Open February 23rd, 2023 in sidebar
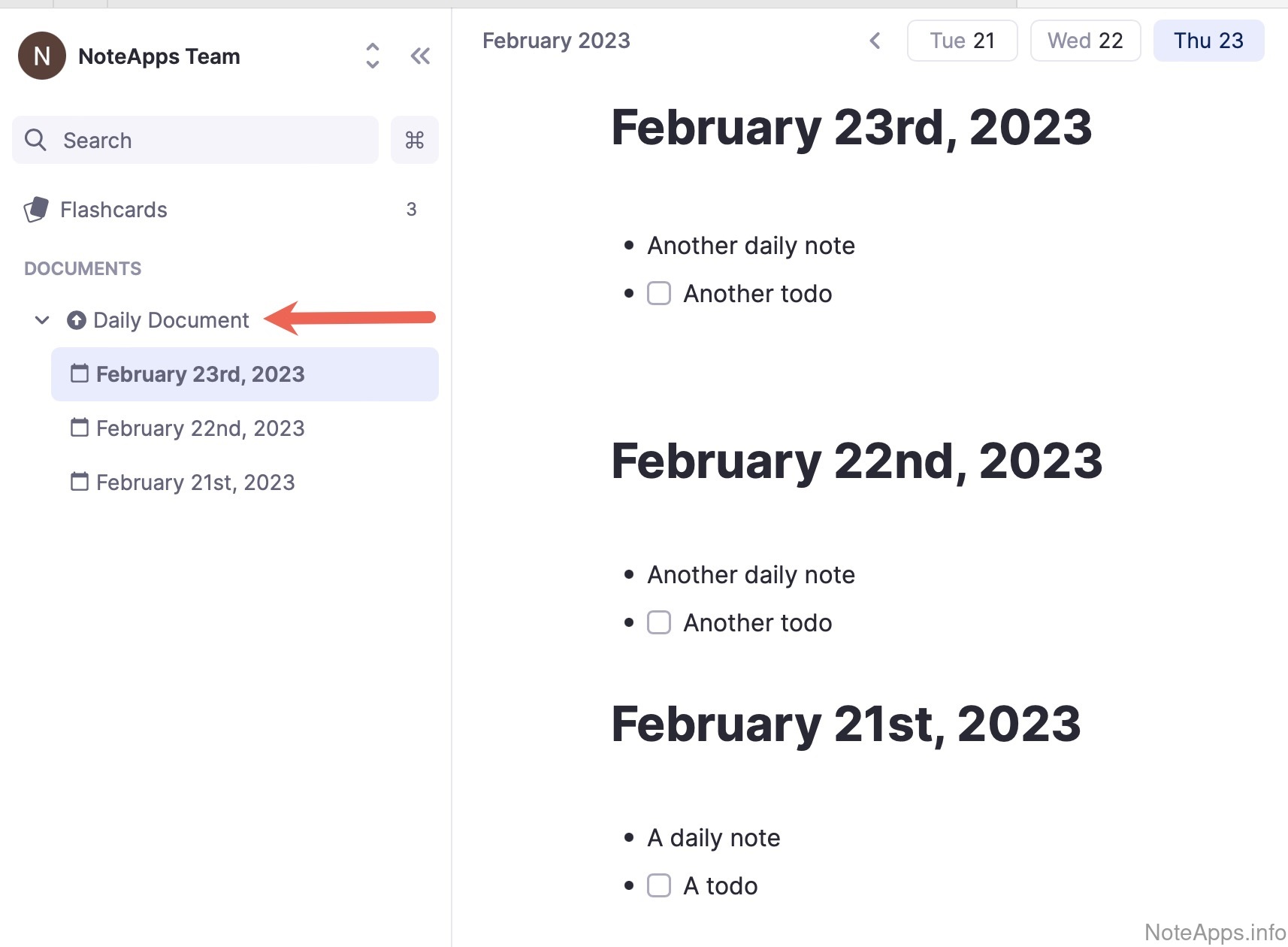Image resolution: width=1288 pixels, height=947 pixels. pyautogui.click(x=201, y=374)
